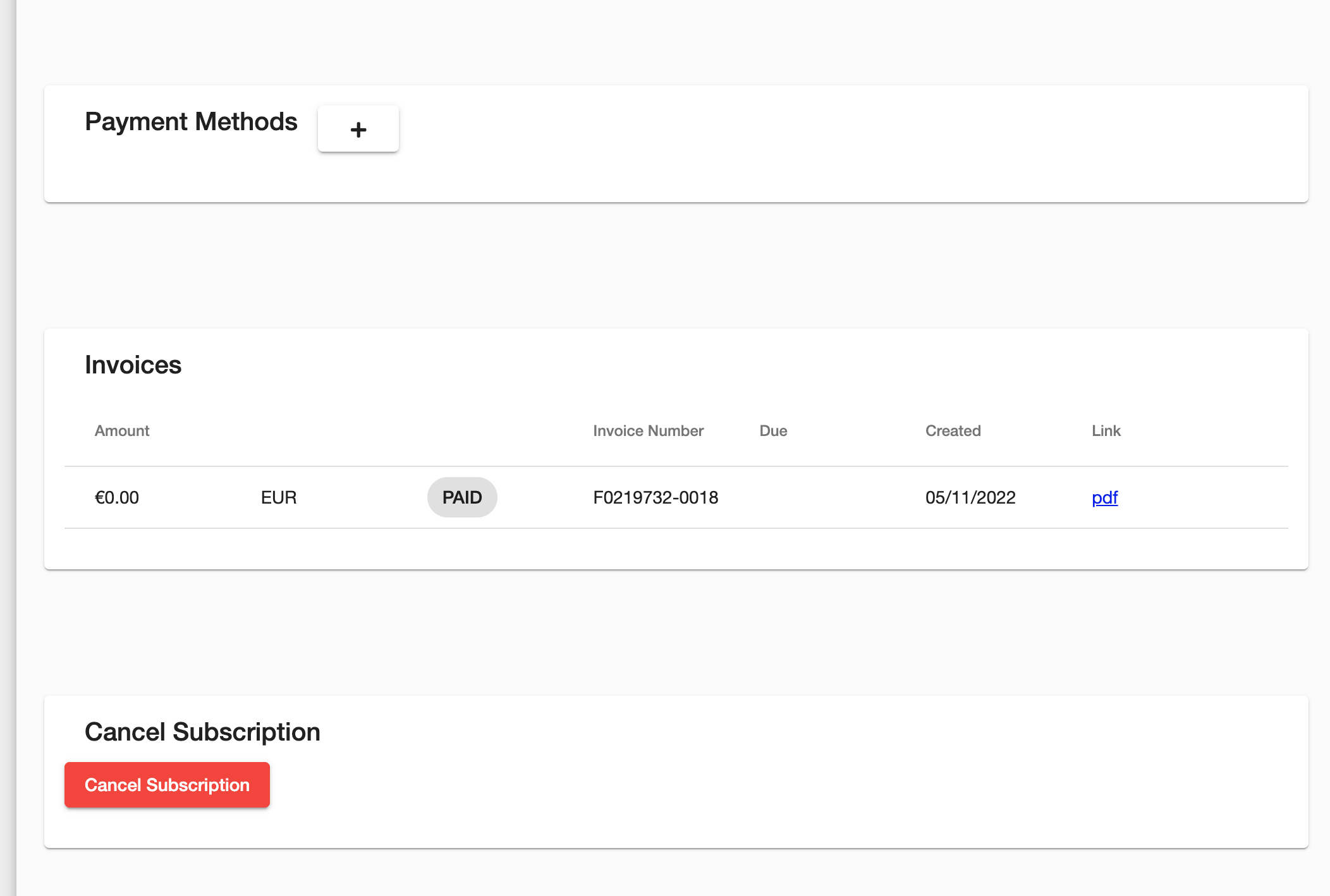Click the red Cancel Subscription button
The width and height of the screenshot is (1330, 896).
tap(167, 785)
